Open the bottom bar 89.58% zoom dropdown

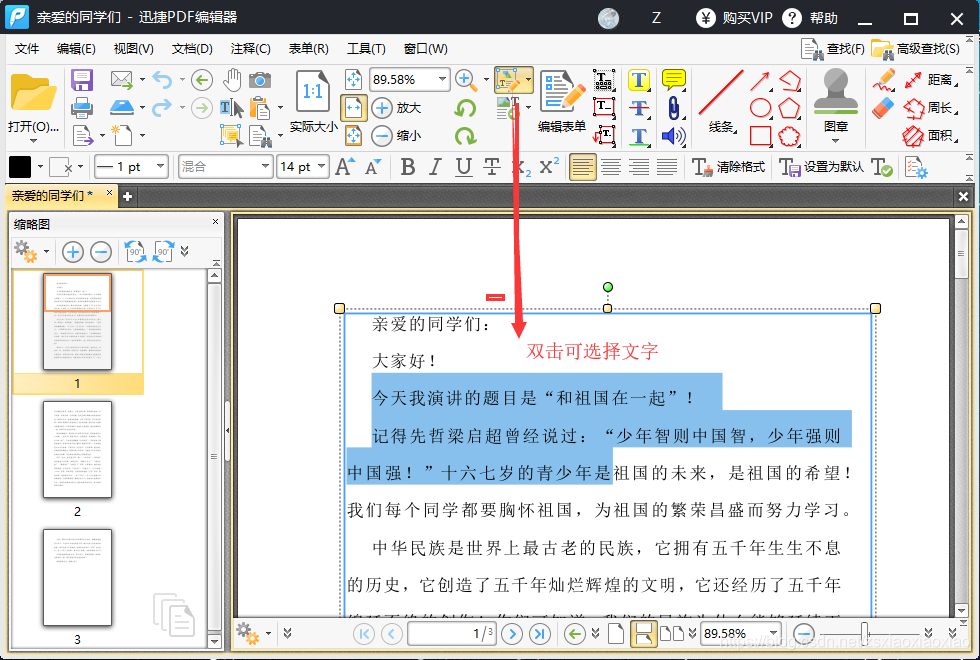coord(774,633)
